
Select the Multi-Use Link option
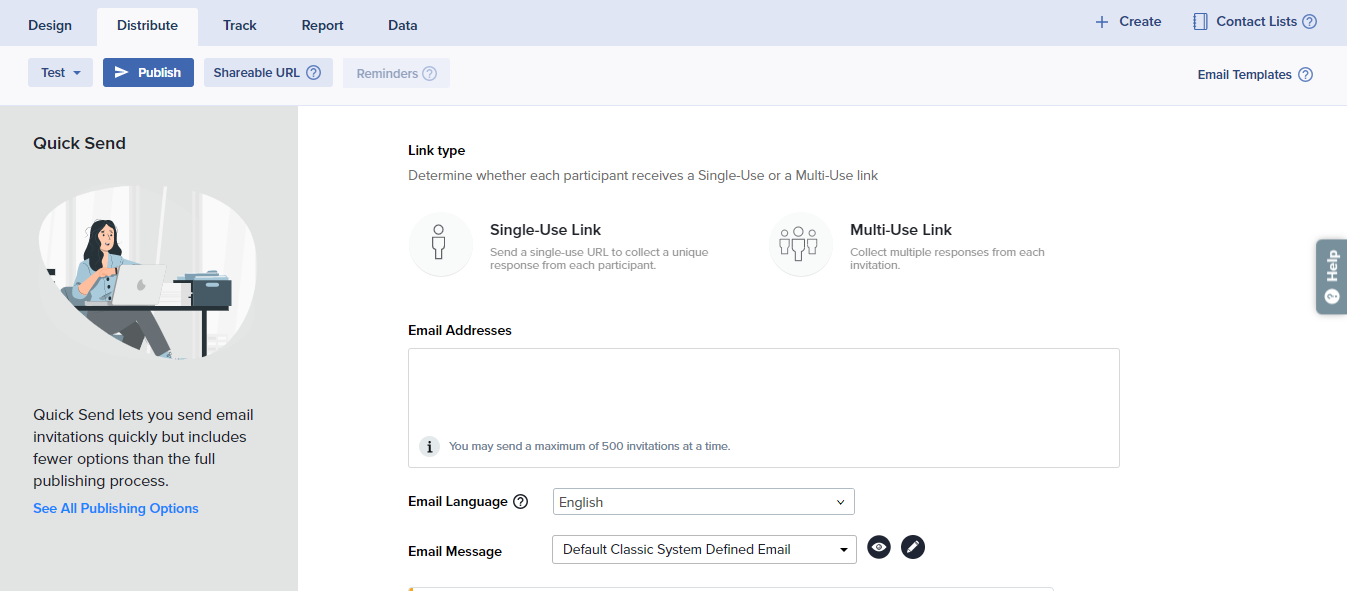(900, 230)
